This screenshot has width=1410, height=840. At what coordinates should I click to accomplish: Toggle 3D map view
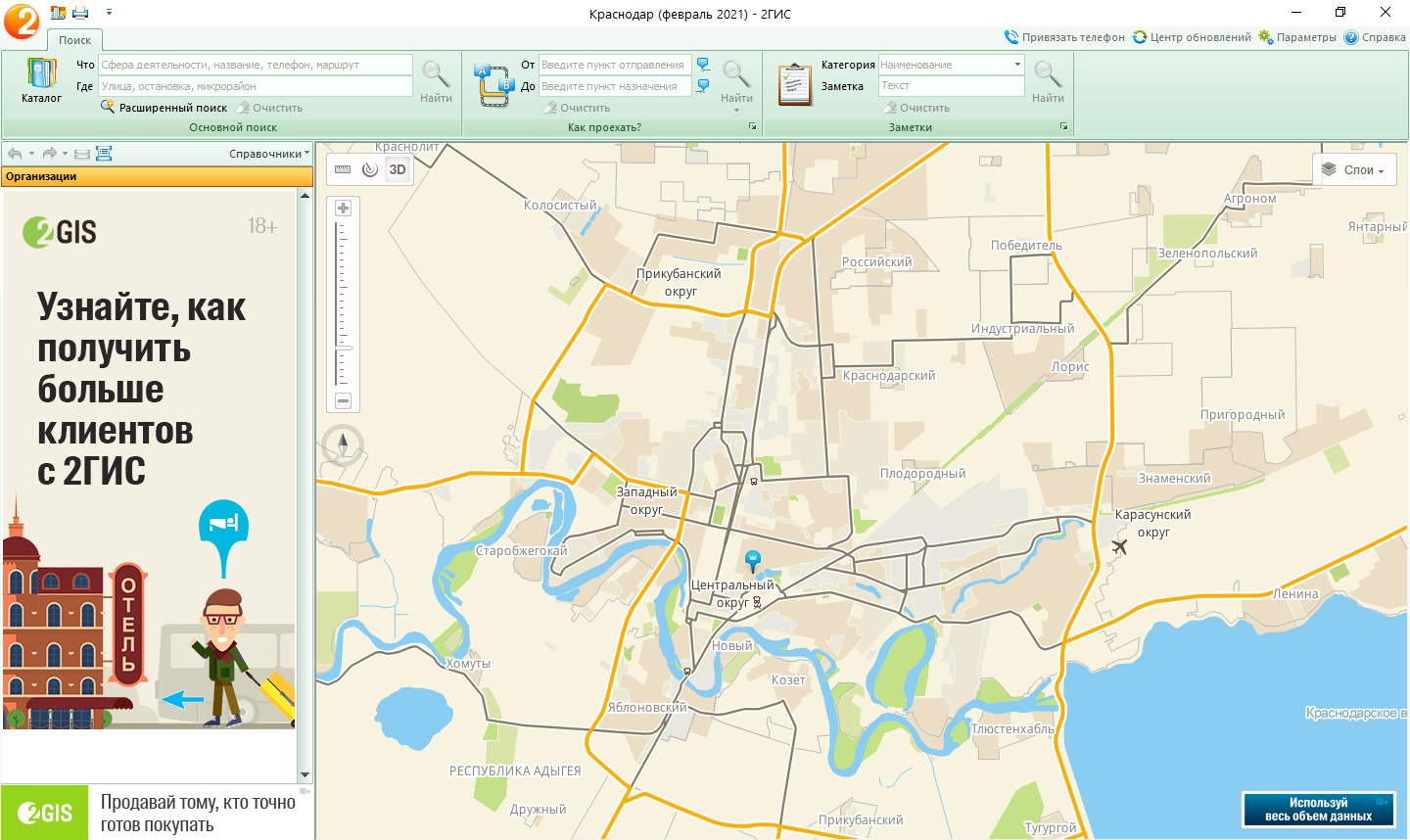(x=398, y=169)
